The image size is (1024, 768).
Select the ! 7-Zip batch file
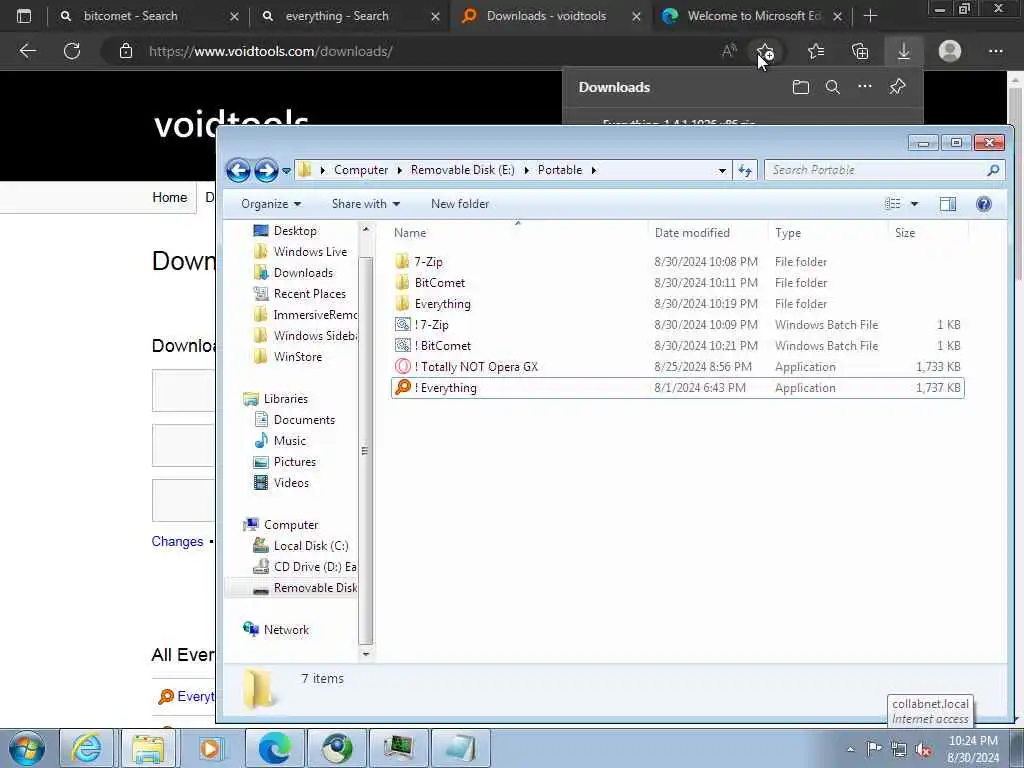(x=431, y=325)
